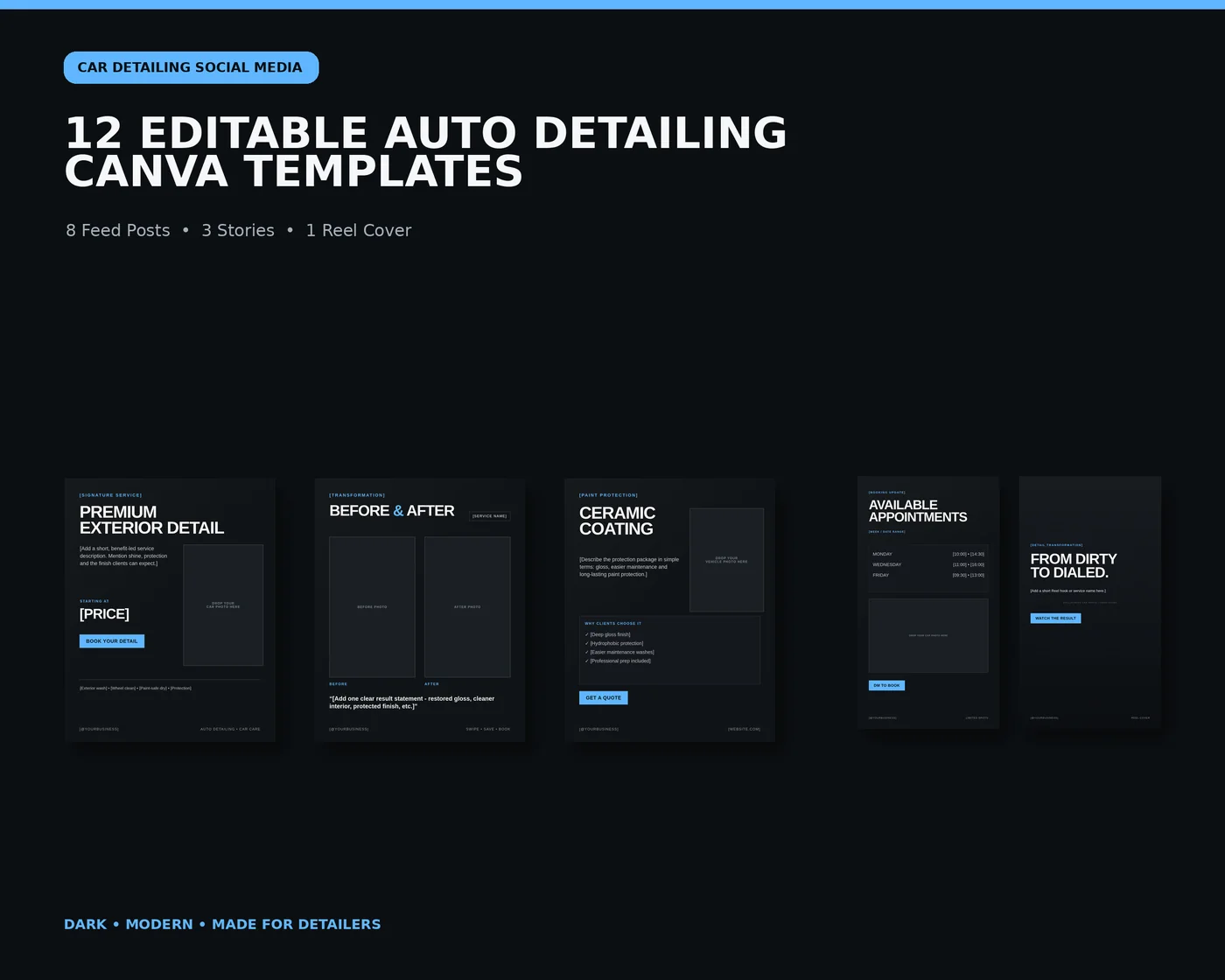This screenshot has width=1225, height=980.
Task: Click the 'BEFORE' caption under the left photo
Action: (x=339, y=684)
